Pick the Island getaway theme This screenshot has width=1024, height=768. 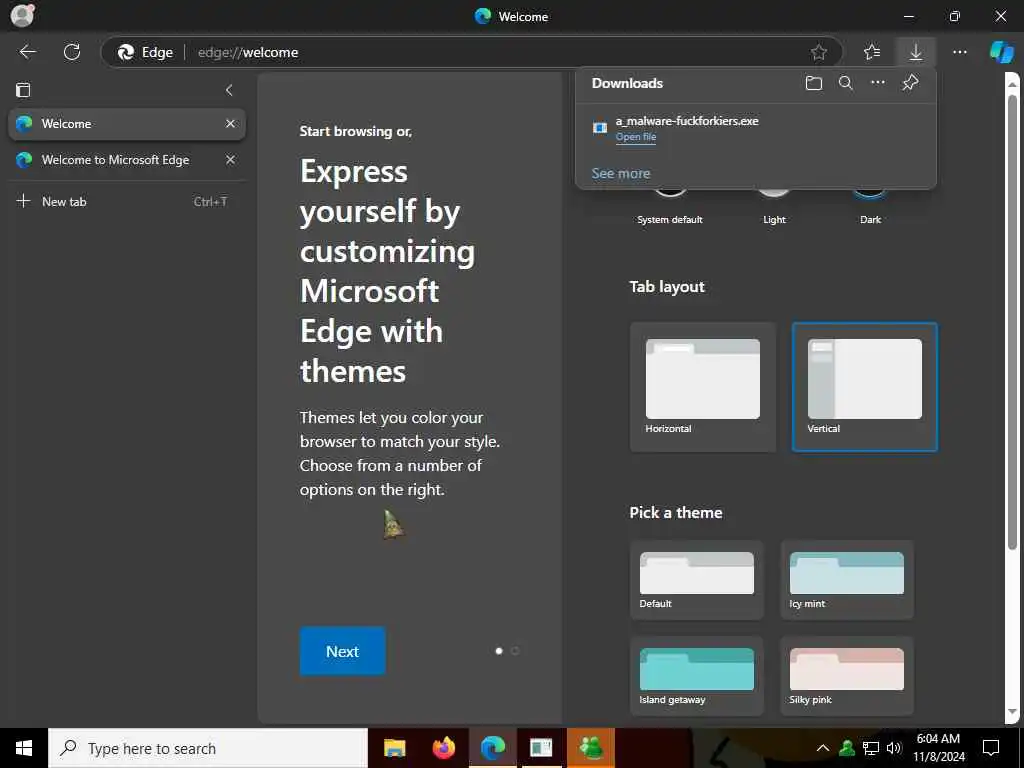click(x=697, y=676)
